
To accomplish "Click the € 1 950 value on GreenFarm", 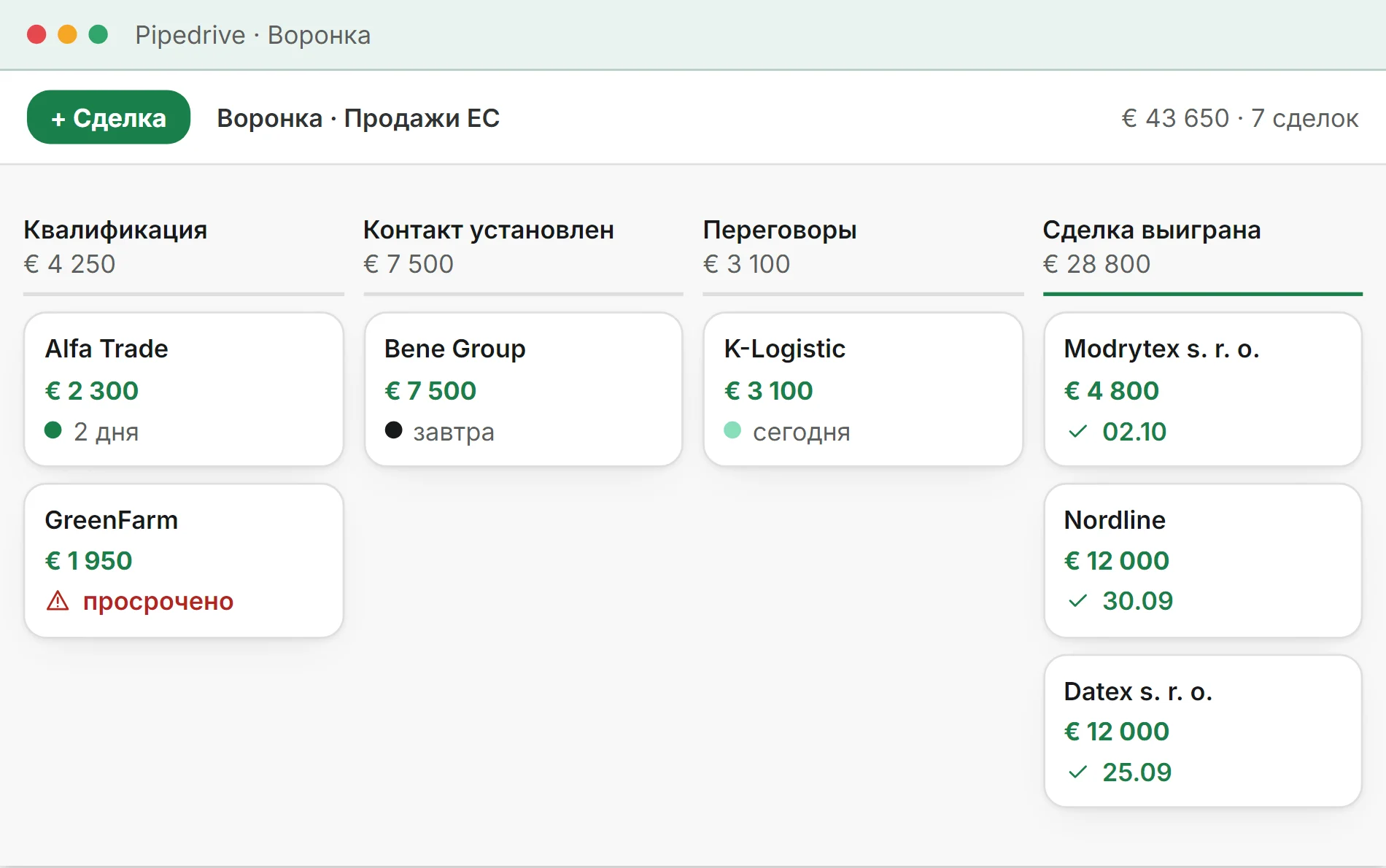I will pos(89,560).
